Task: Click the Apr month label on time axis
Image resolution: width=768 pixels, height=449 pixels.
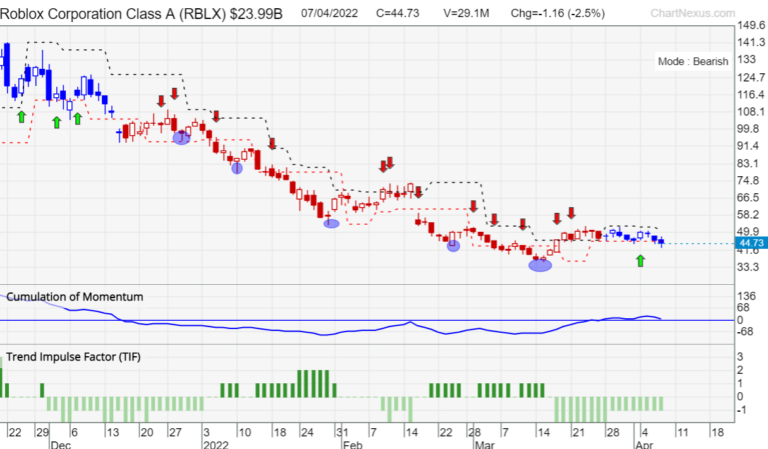Action: coord(644,444)
